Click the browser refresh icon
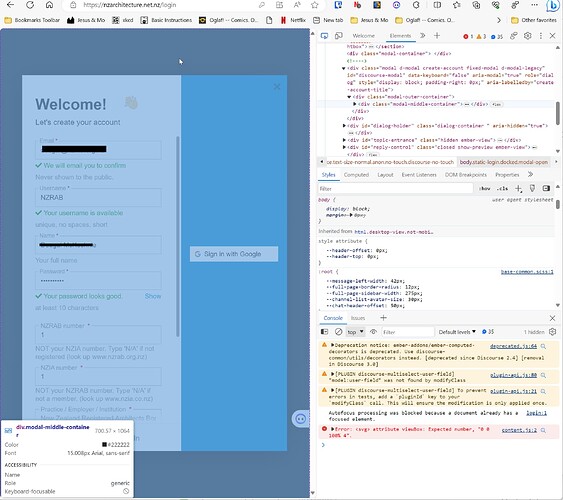563x500 pixels. pyautogui.click(x=30, y=5)
